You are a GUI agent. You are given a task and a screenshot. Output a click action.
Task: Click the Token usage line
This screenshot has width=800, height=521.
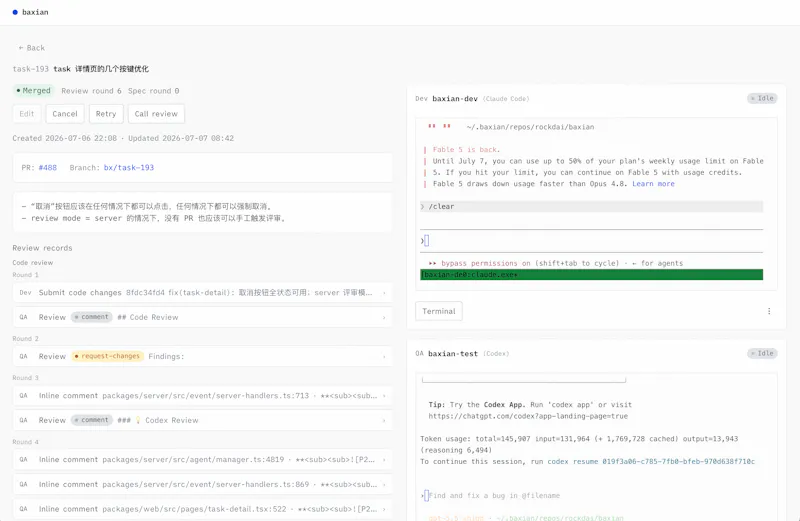pyautogui.click(x=579, y=439)
